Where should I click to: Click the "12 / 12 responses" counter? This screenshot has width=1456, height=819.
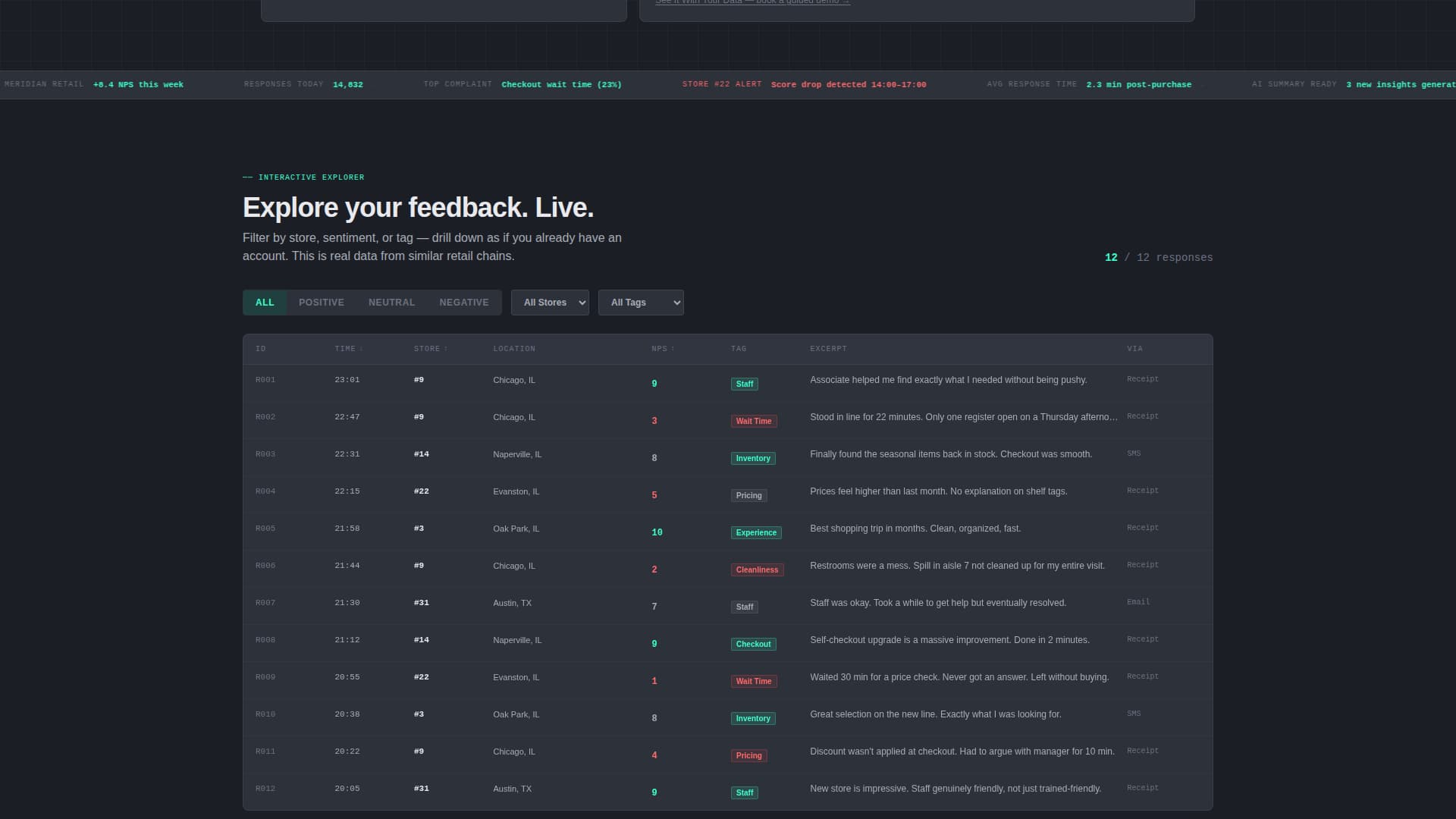pyautogui.click(x=1159, y=258)
